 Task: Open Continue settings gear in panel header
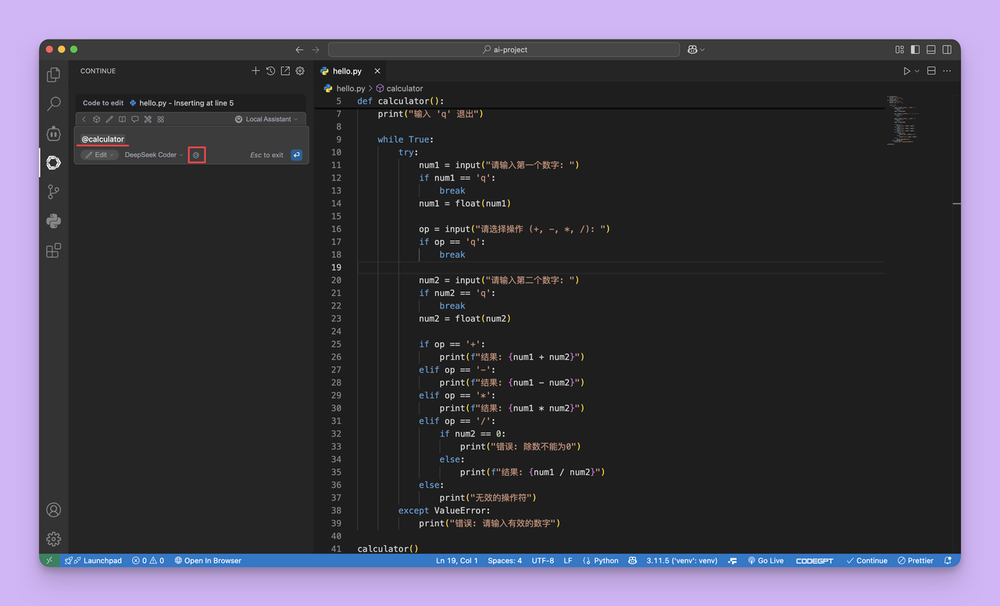tap(299, 71)
